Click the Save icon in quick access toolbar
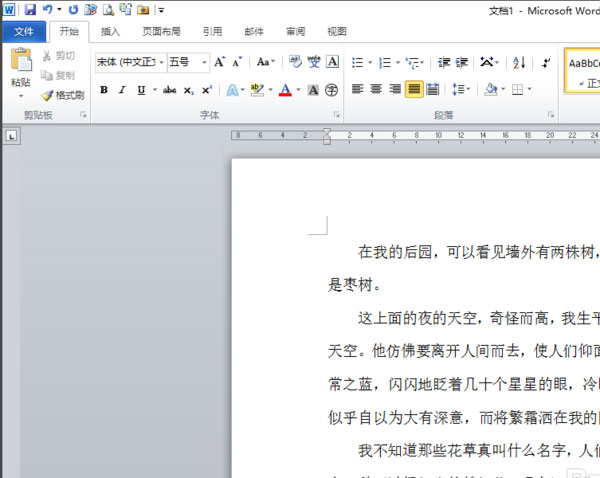 pyautogui.click(x=29, y=9)
